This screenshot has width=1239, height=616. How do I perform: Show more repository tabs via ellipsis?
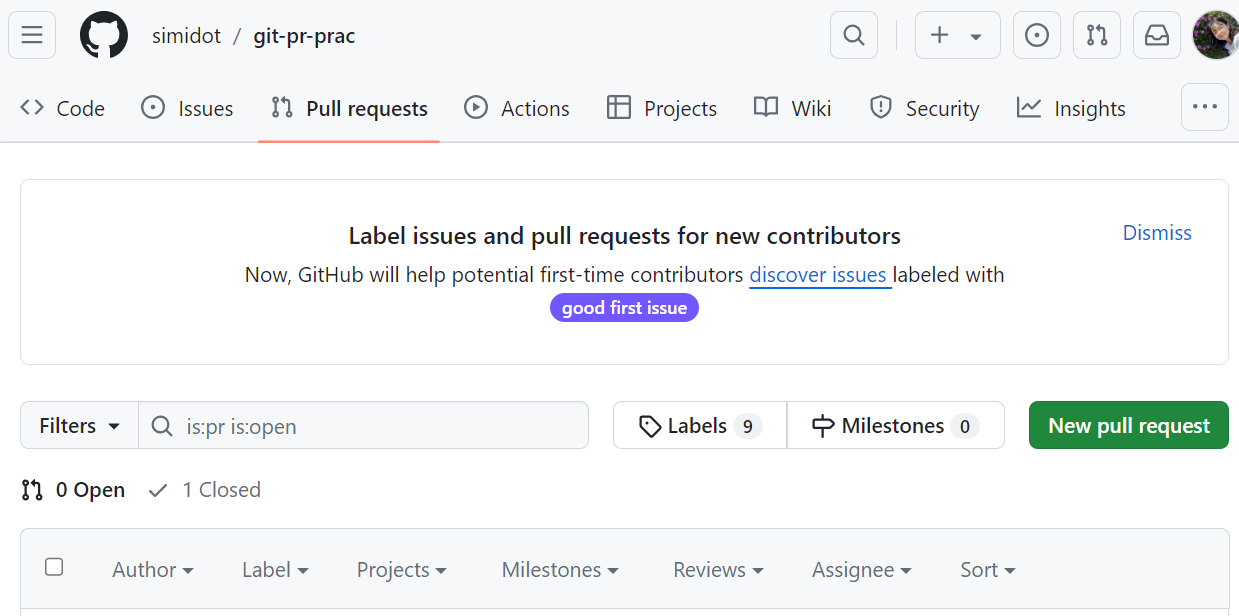click(x=1204, y=107)
